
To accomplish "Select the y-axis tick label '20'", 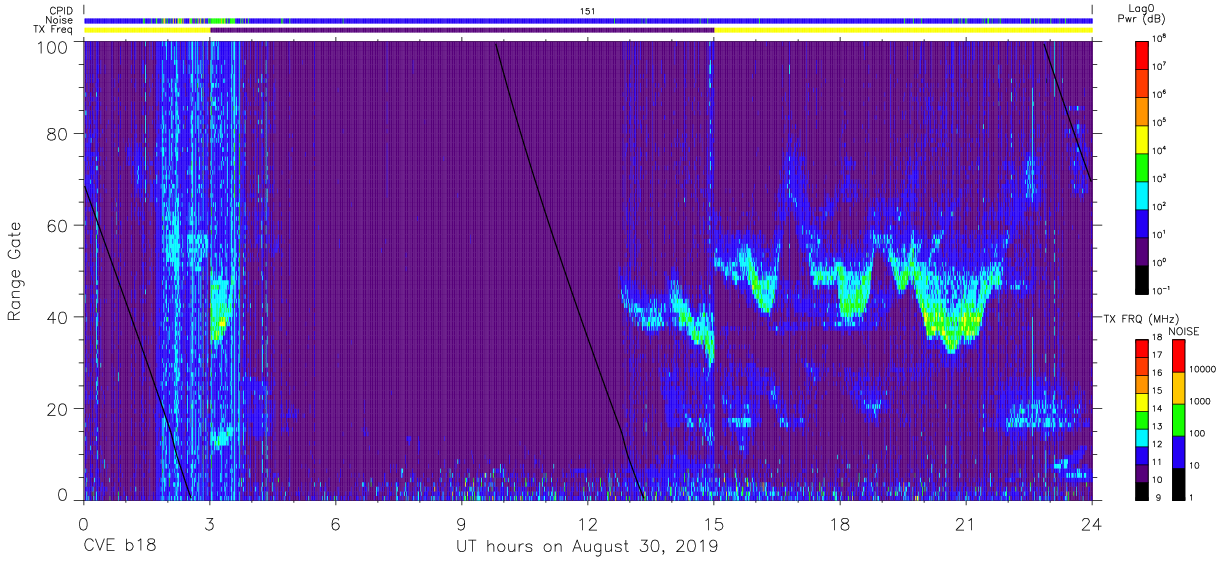I will [x=59, y=409].
